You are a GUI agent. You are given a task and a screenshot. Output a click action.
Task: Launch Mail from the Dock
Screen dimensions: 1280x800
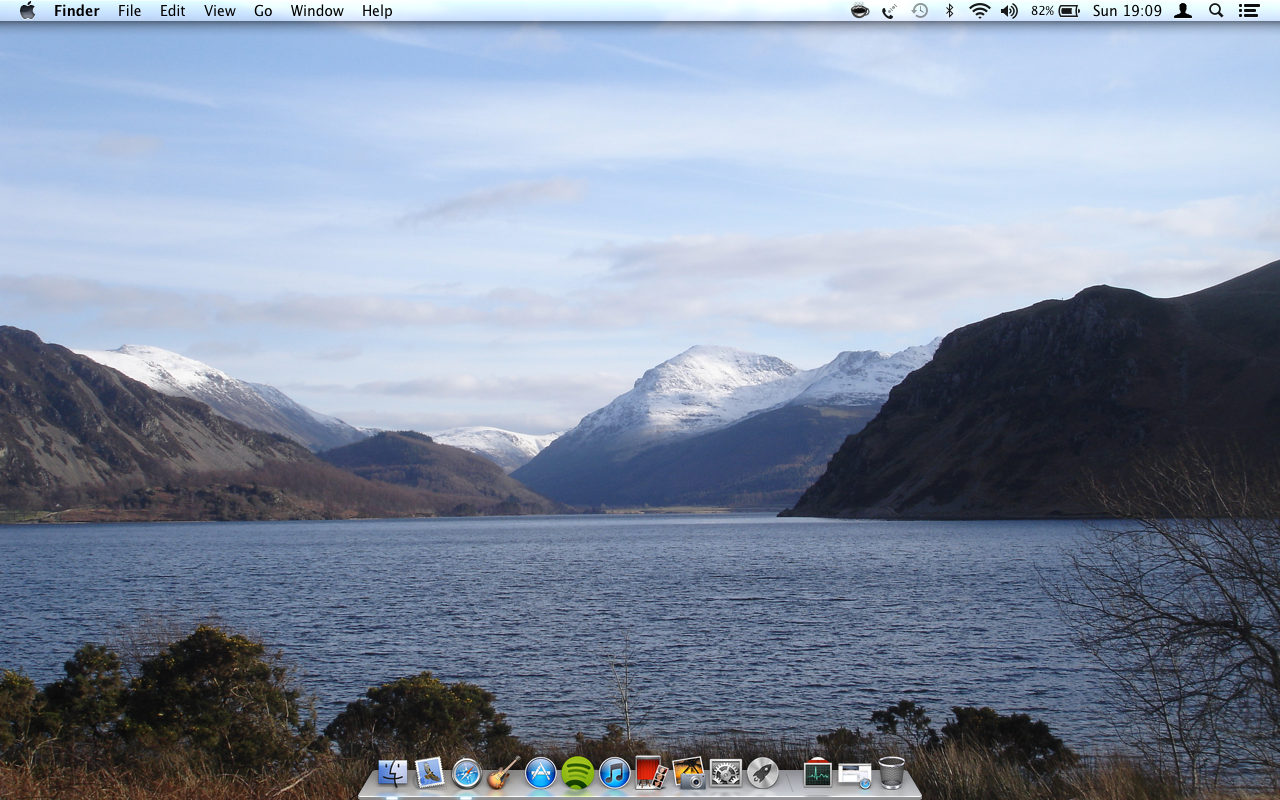point(429,773)
